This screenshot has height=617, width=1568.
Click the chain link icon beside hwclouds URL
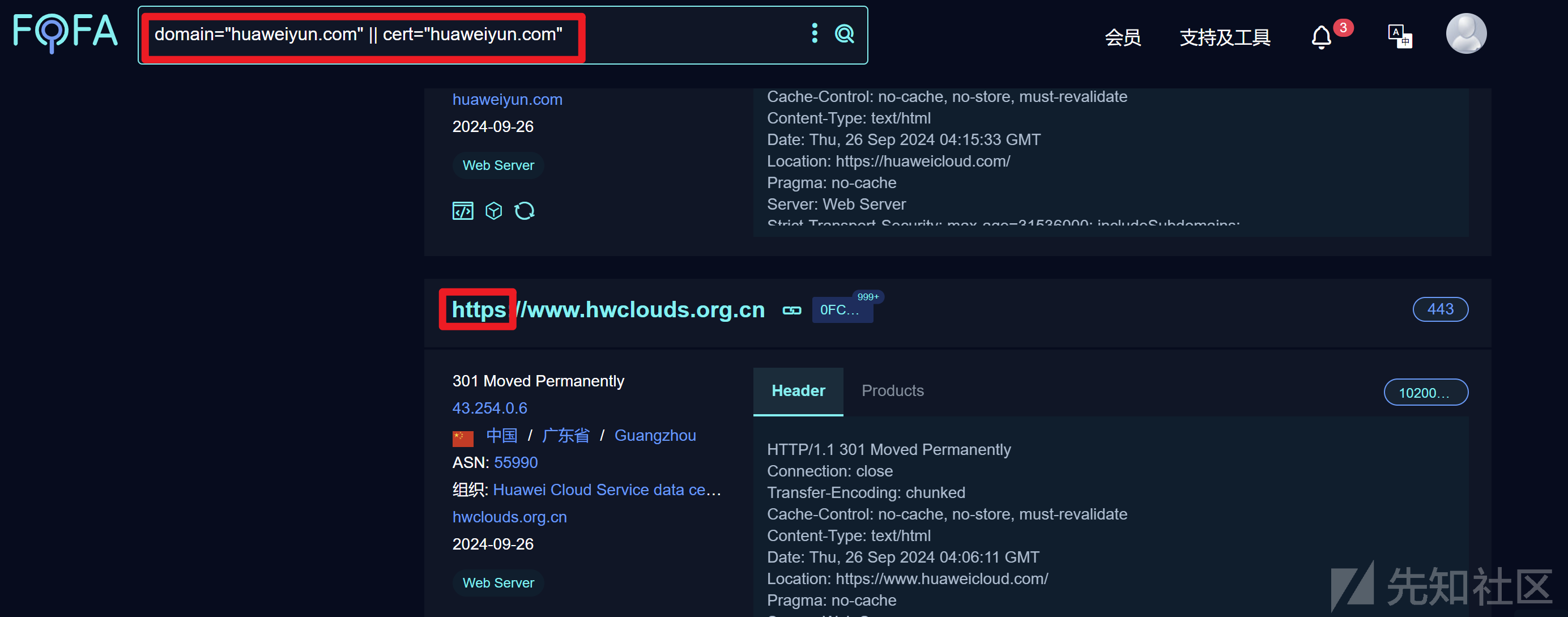click(x=791, y=310)
